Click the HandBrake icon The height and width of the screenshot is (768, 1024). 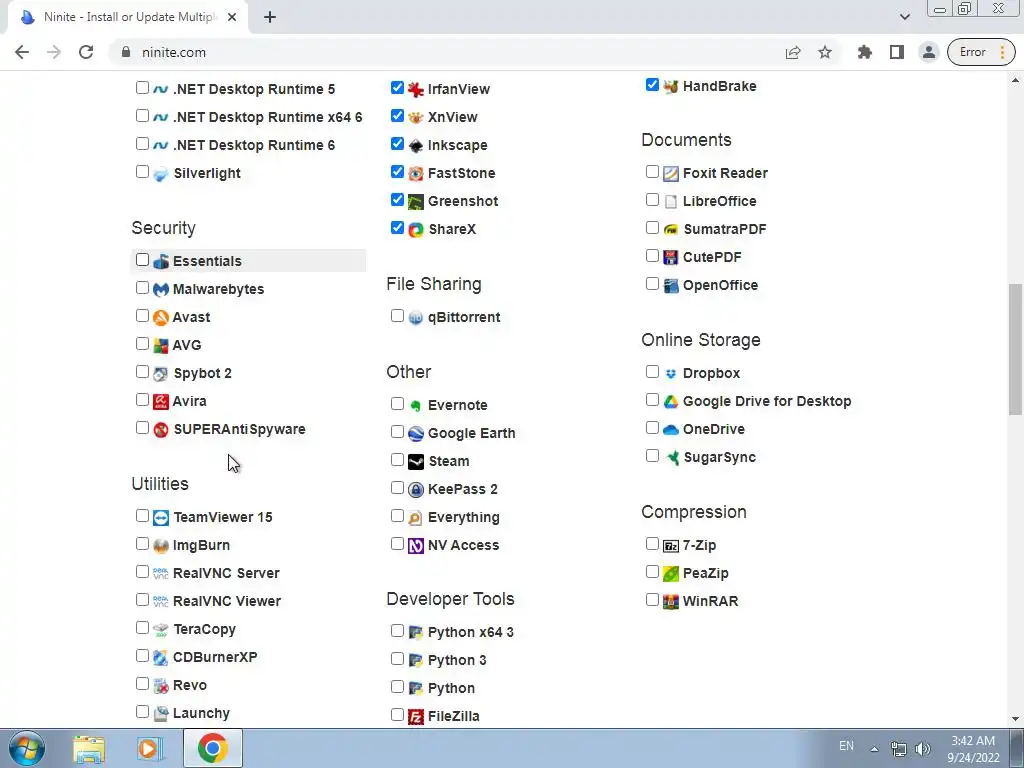(671, 86)
